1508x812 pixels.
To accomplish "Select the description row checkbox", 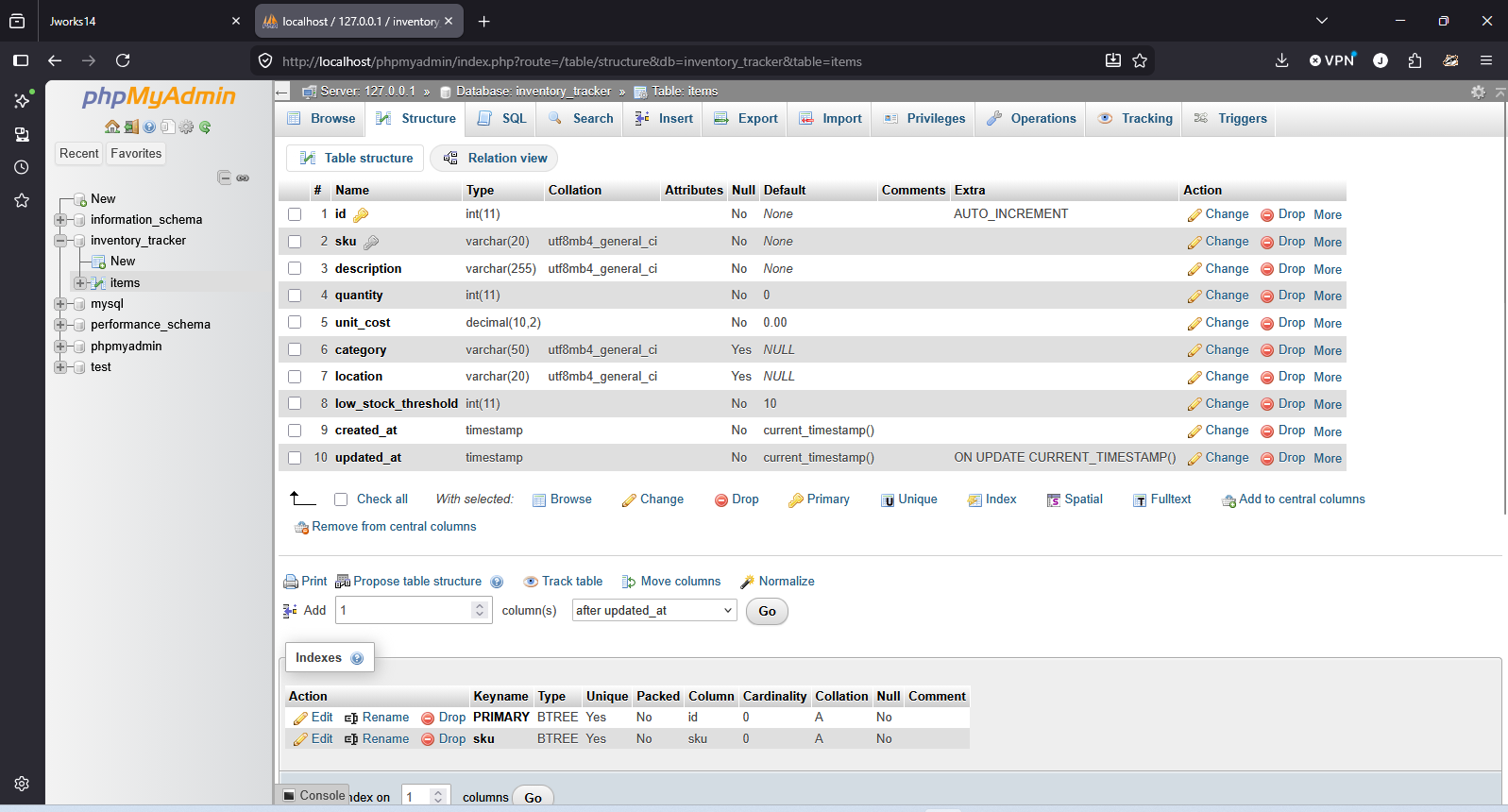I will 295,269.
